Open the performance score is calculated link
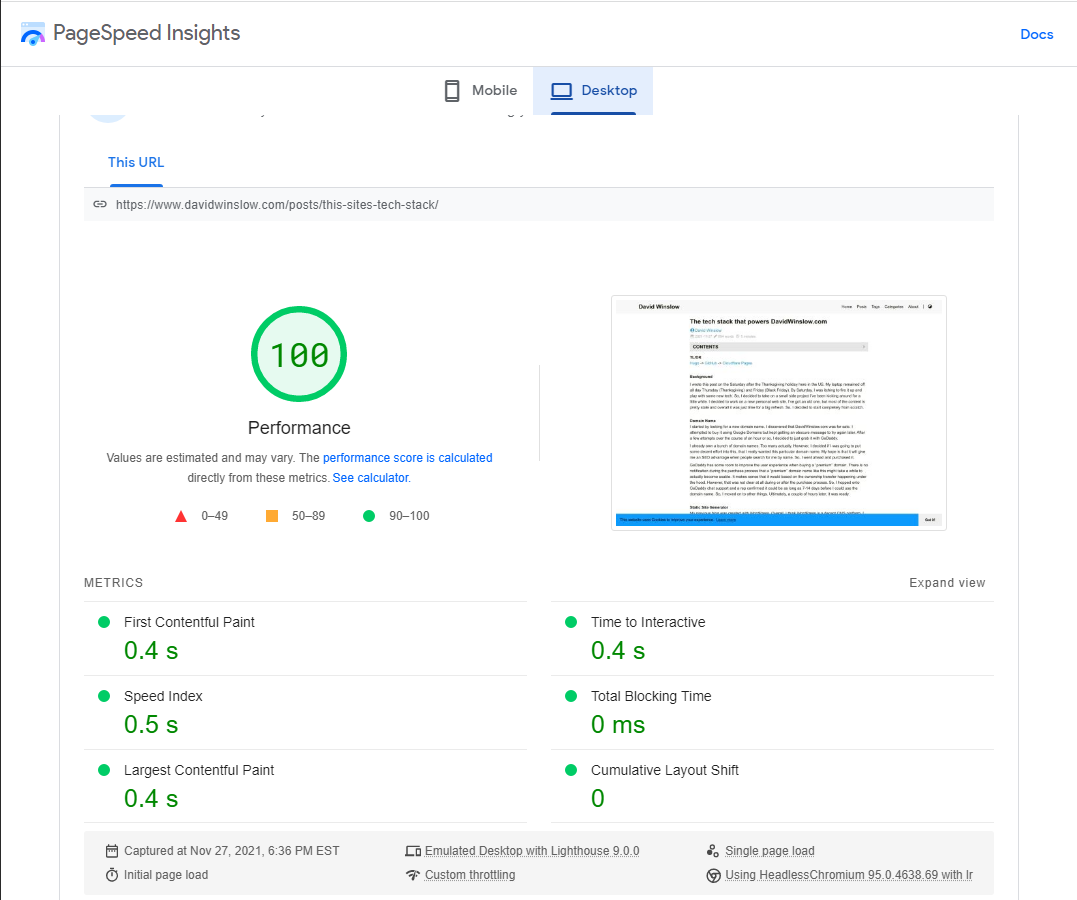1077x900 pixels. click(x=407, y=458)
